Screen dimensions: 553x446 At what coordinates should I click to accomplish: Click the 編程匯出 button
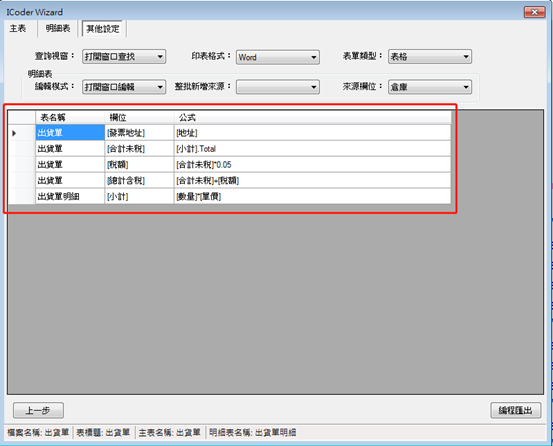[516, 410]
